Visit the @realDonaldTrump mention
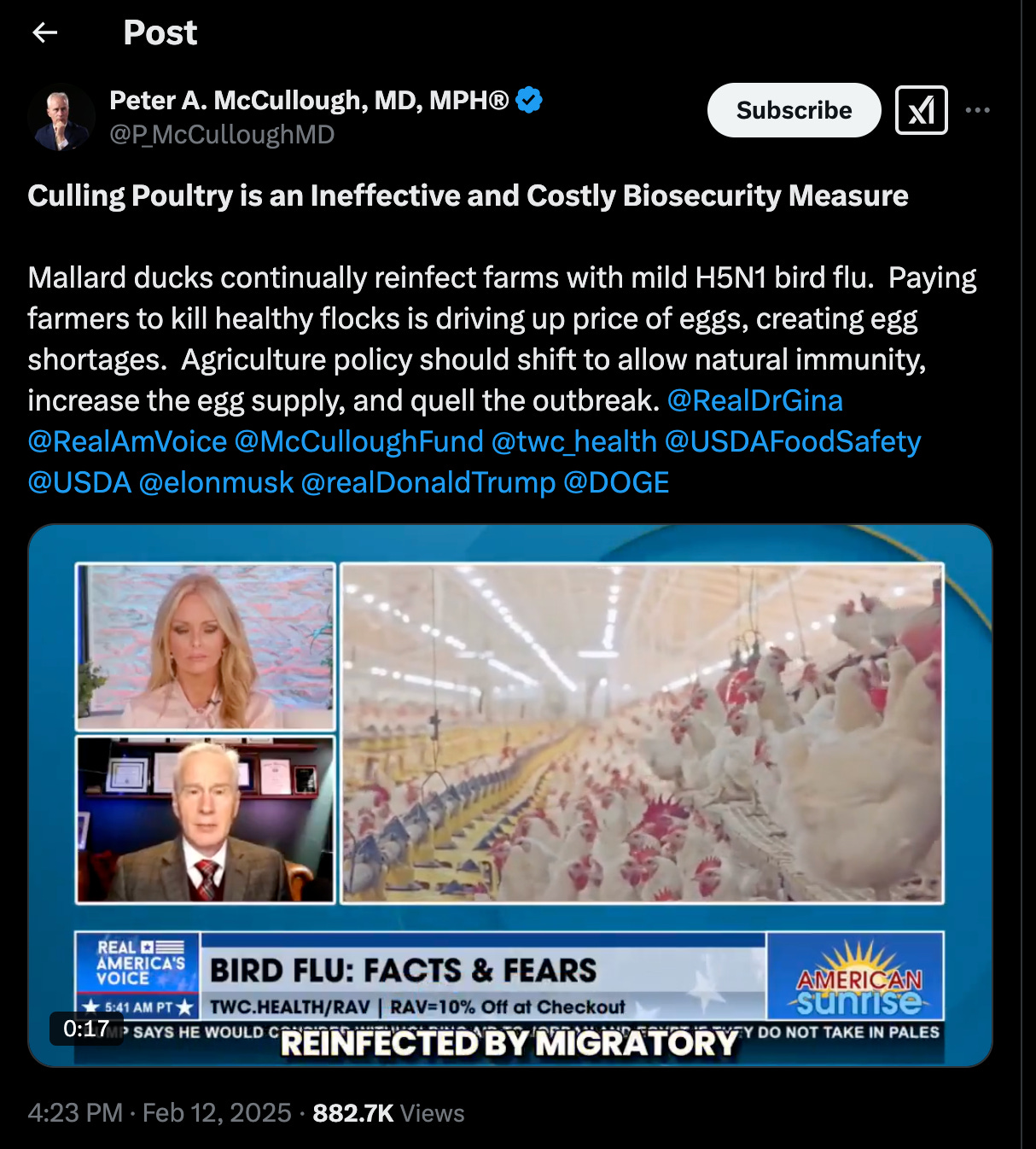Viewport: 1036px width, 1149px height. point(428,482)
